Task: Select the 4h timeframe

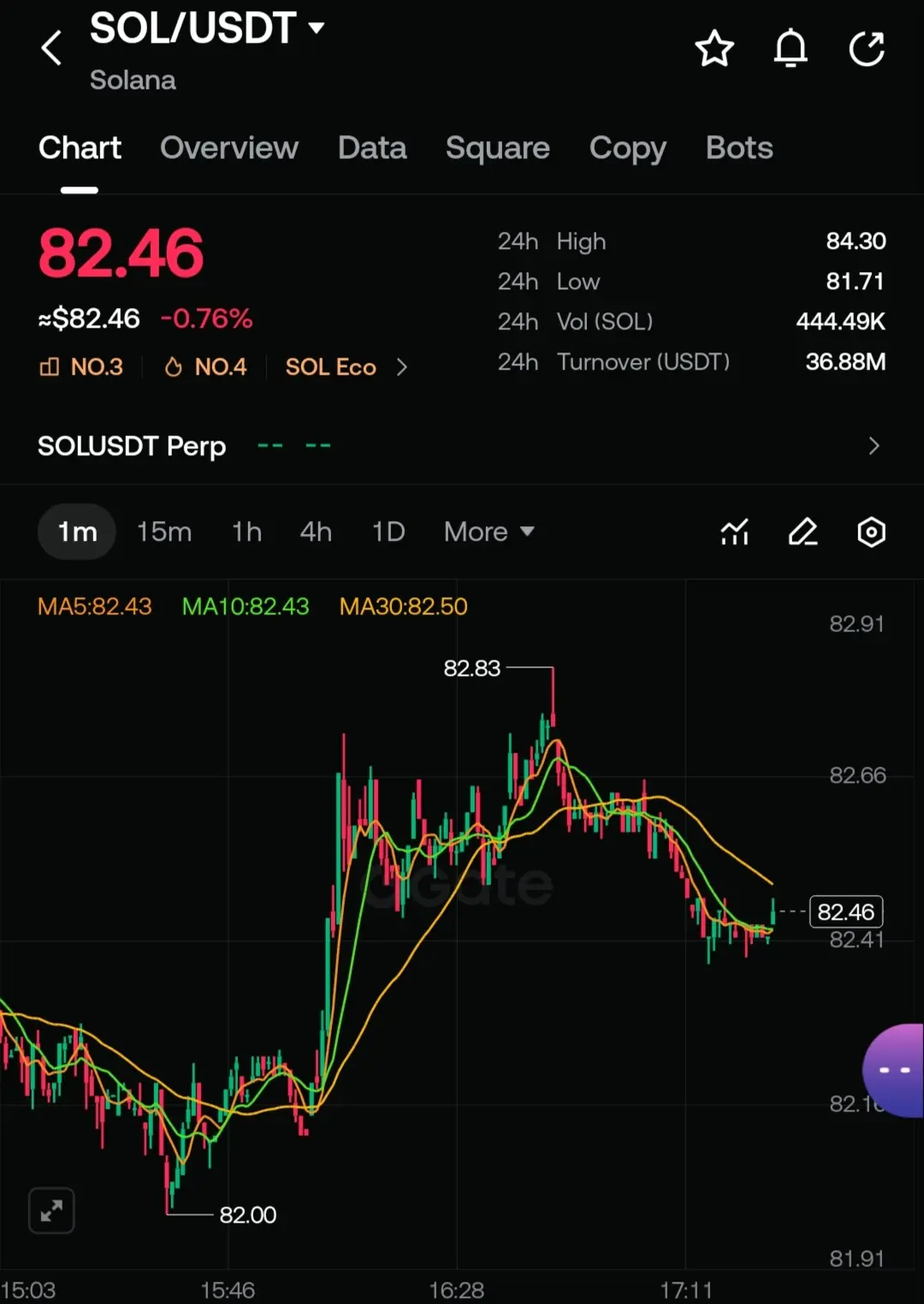Action: pos(316,532)
